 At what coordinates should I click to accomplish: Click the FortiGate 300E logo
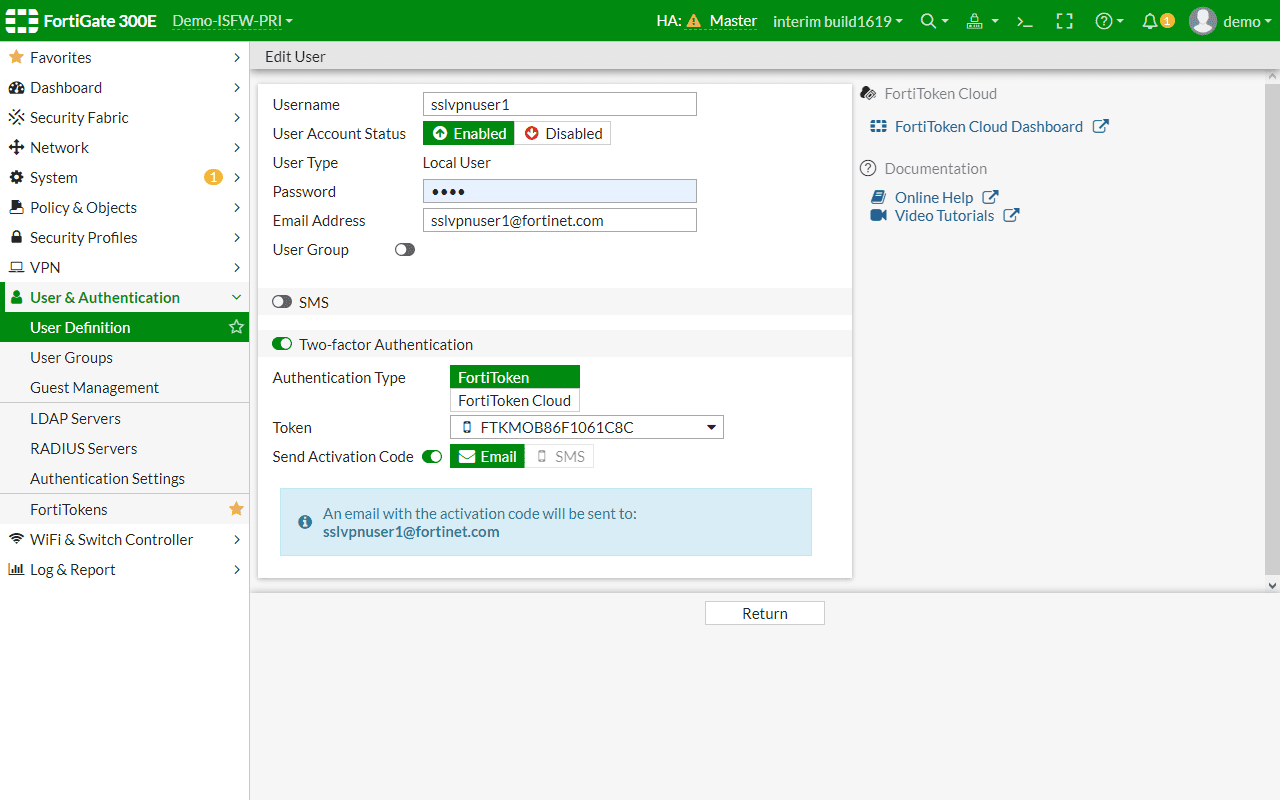coord(83,21)
